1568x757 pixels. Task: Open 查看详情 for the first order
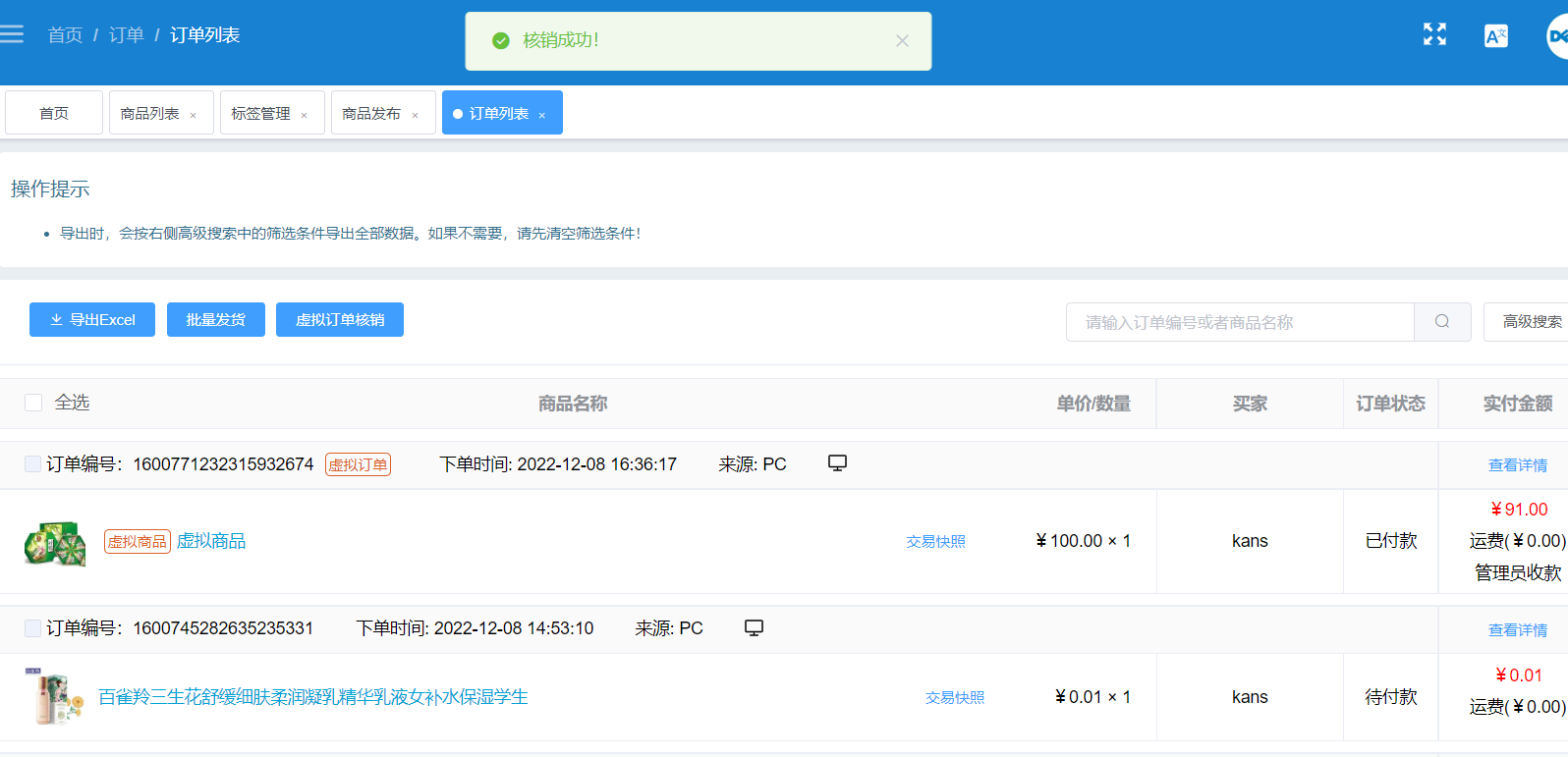pyautogui.click(x=1518, y=465)
